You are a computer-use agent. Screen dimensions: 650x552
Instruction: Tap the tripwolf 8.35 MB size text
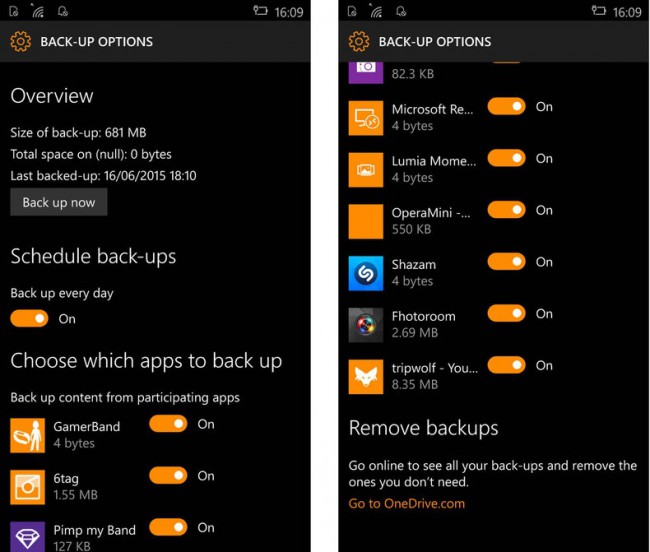(x=415, y=385)
